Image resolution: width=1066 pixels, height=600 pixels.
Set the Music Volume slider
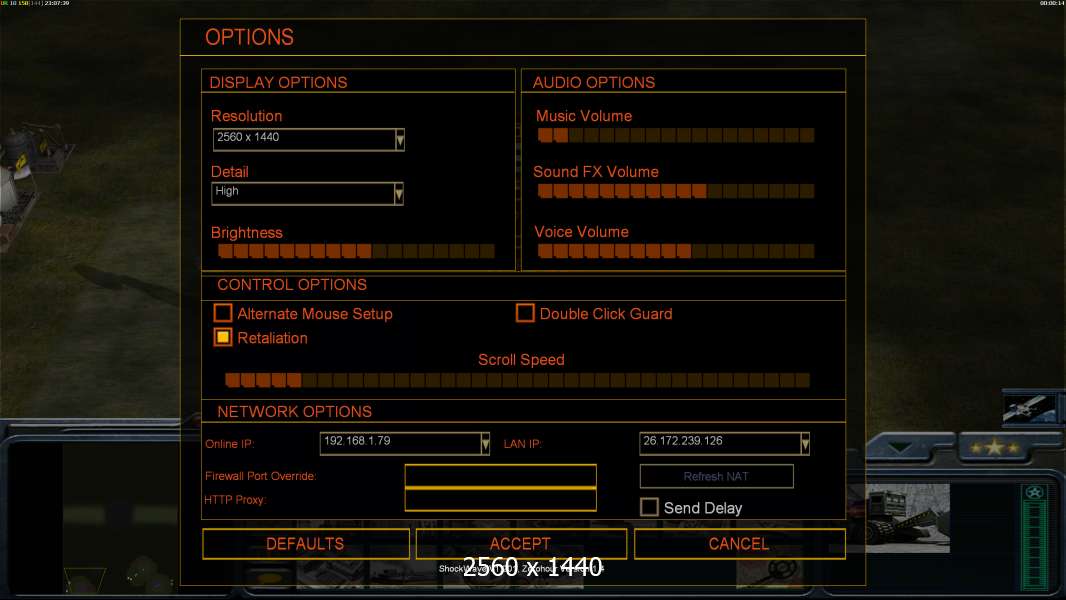[676, 135]
